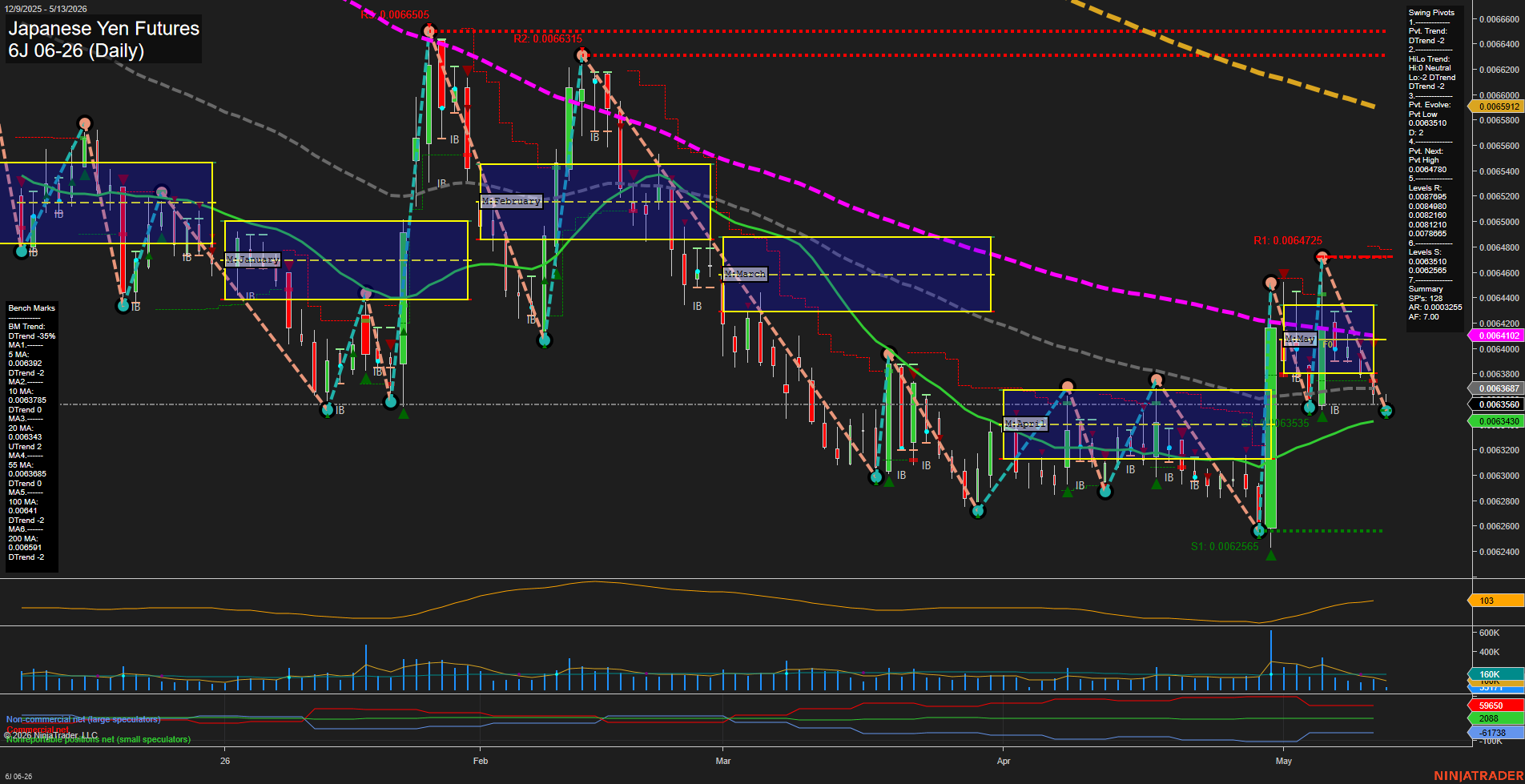Select the M:January month label
The height and width of the screenshot is (784, 1525).
point(253,259)
